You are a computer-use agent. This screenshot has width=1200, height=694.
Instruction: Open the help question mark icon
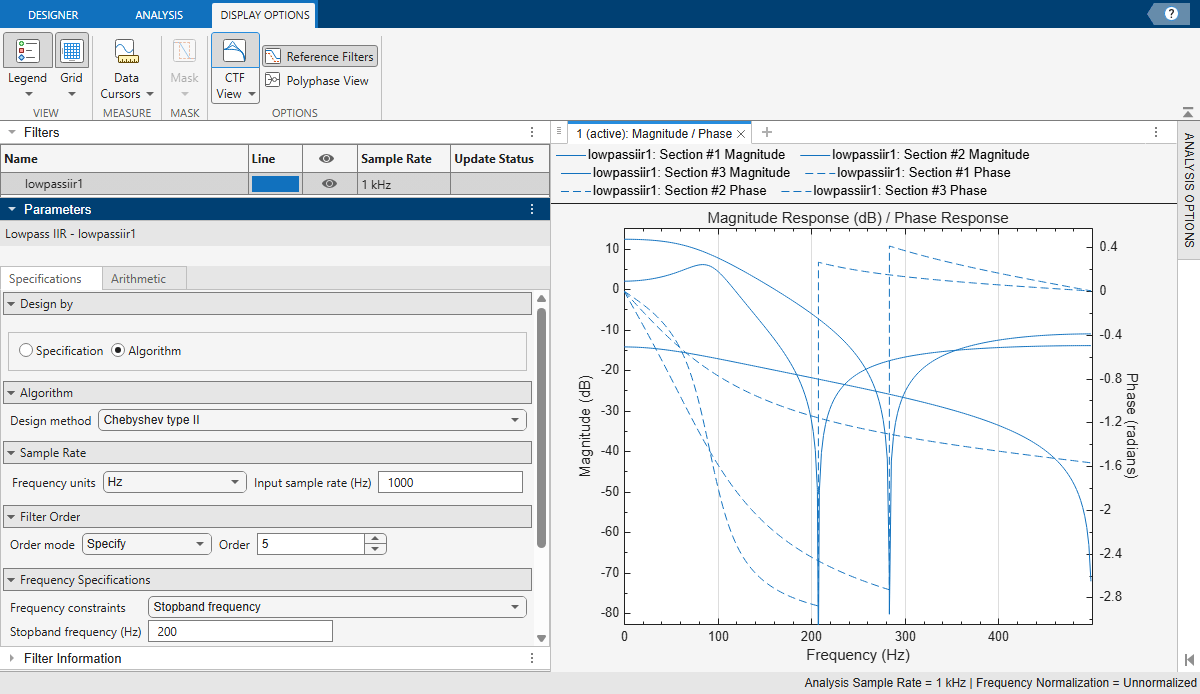click(x=1171, y=13)
